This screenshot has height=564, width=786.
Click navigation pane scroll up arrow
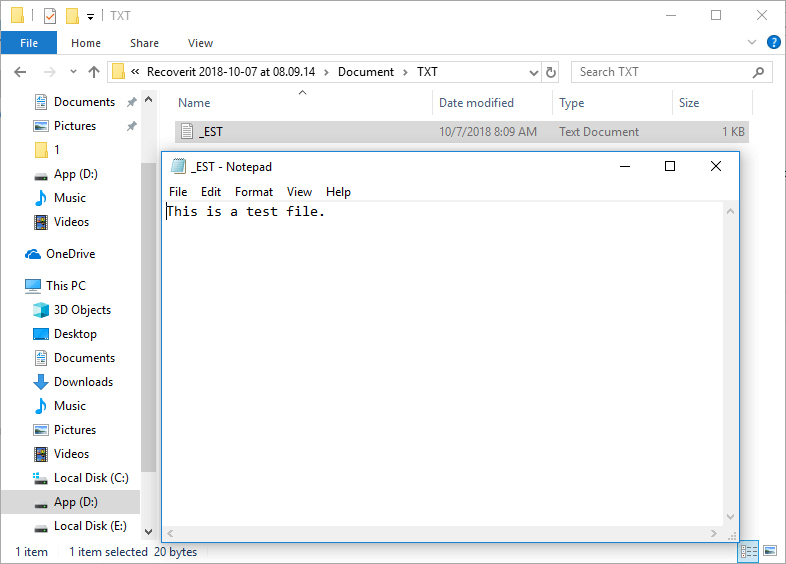pos(148,99)
